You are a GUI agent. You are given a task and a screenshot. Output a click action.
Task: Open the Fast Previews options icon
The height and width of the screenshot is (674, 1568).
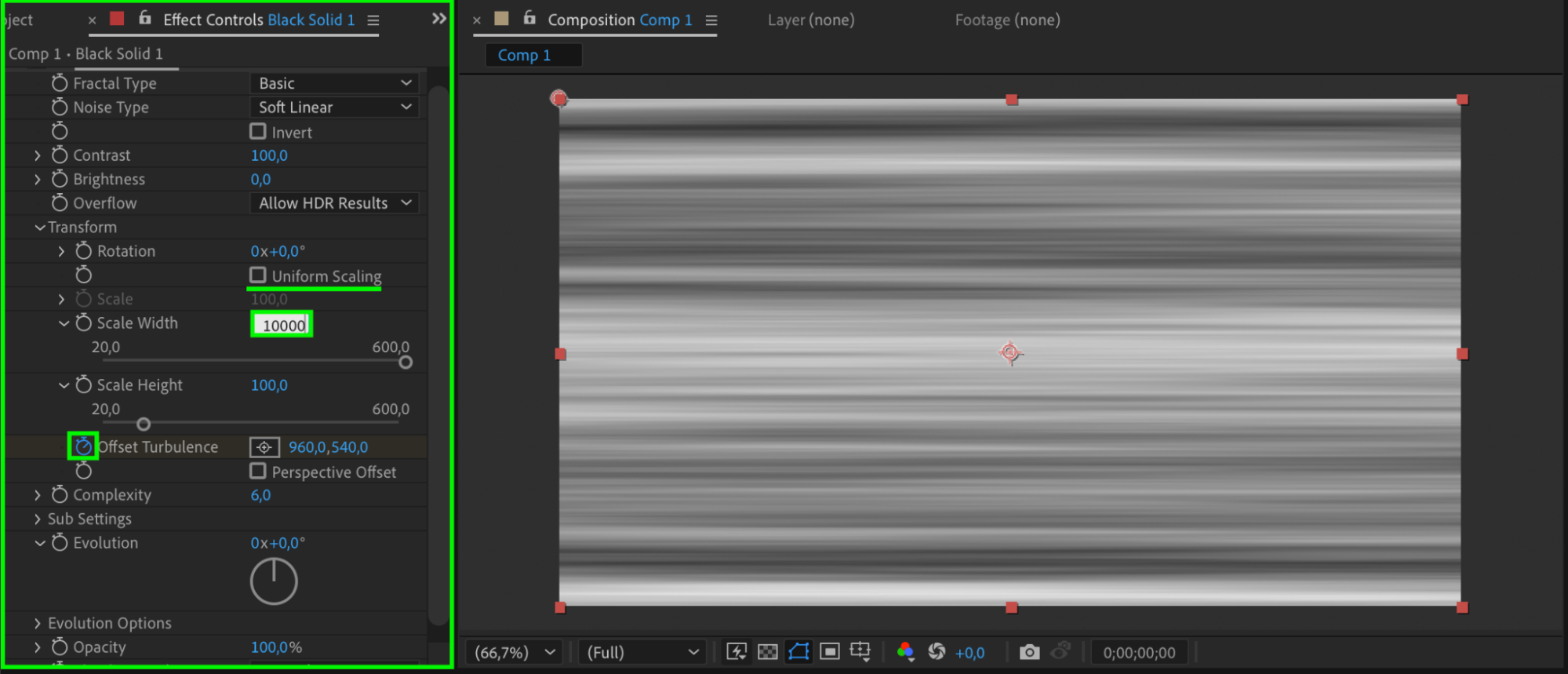pyautogui.click(x=737, y=651)
